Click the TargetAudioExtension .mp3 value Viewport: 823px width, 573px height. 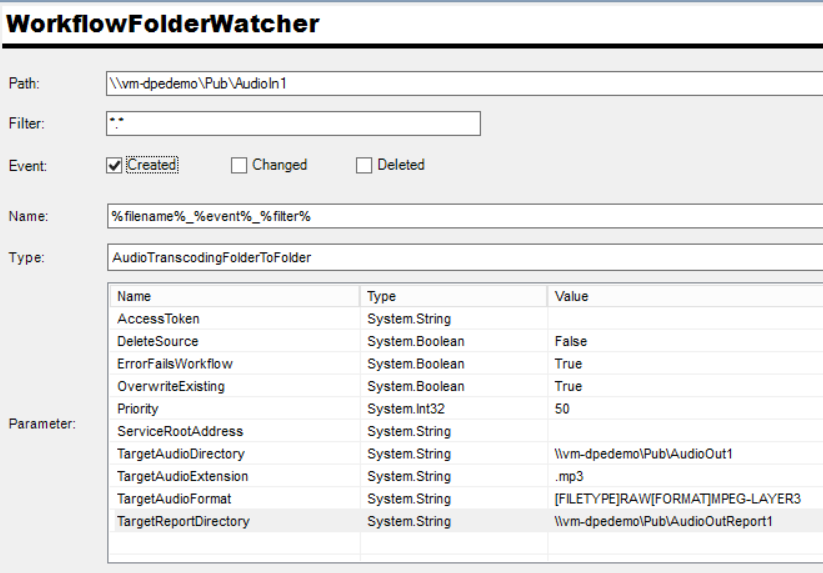[569, 476]
